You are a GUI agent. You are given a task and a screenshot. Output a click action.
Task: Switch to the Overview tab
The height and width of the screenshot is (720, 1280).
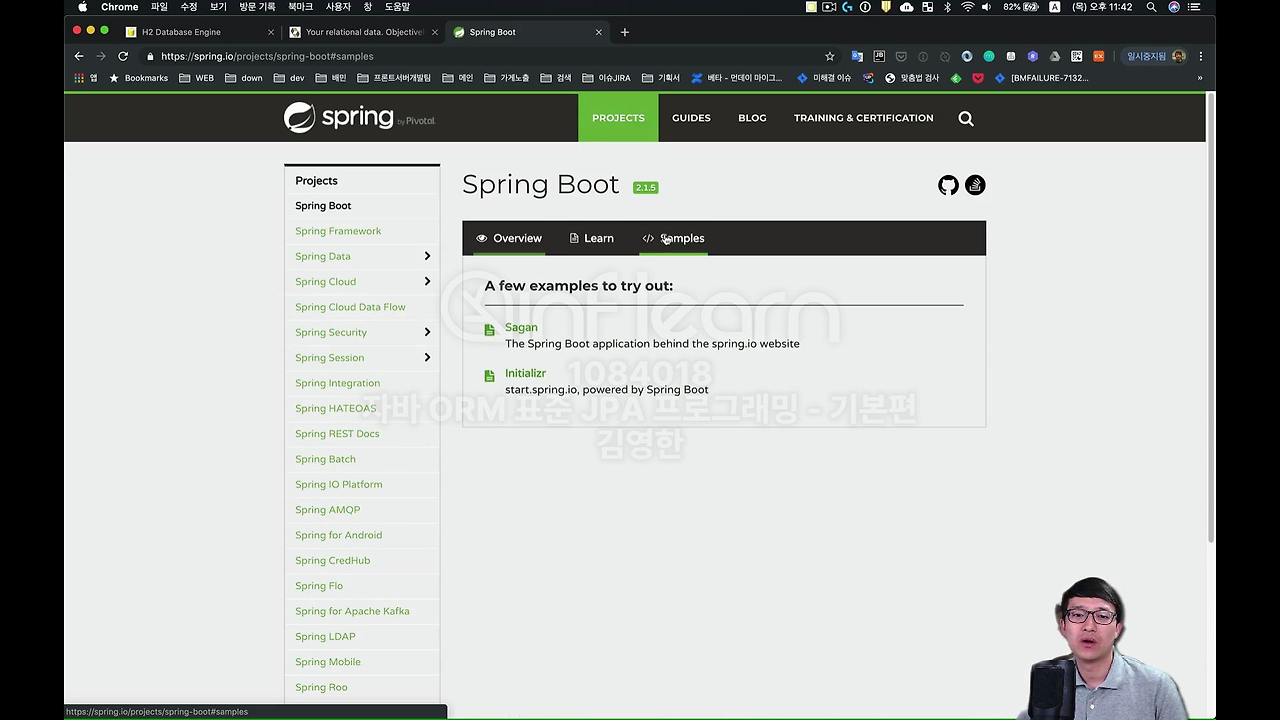point(509,238)
